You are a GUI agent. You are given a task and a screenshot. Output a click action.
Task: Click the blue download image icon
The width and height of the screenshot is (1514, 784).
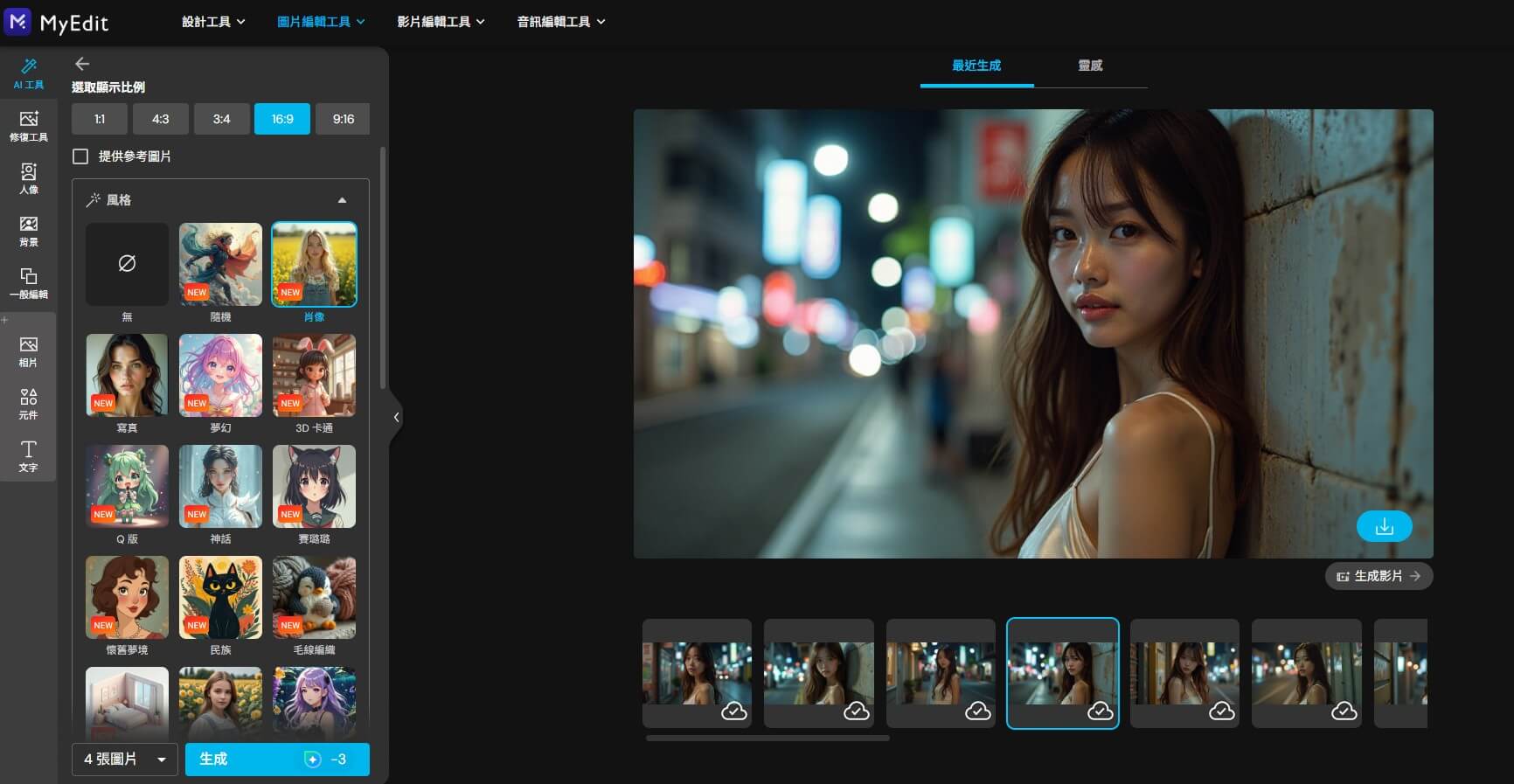tap(1384, 526)
